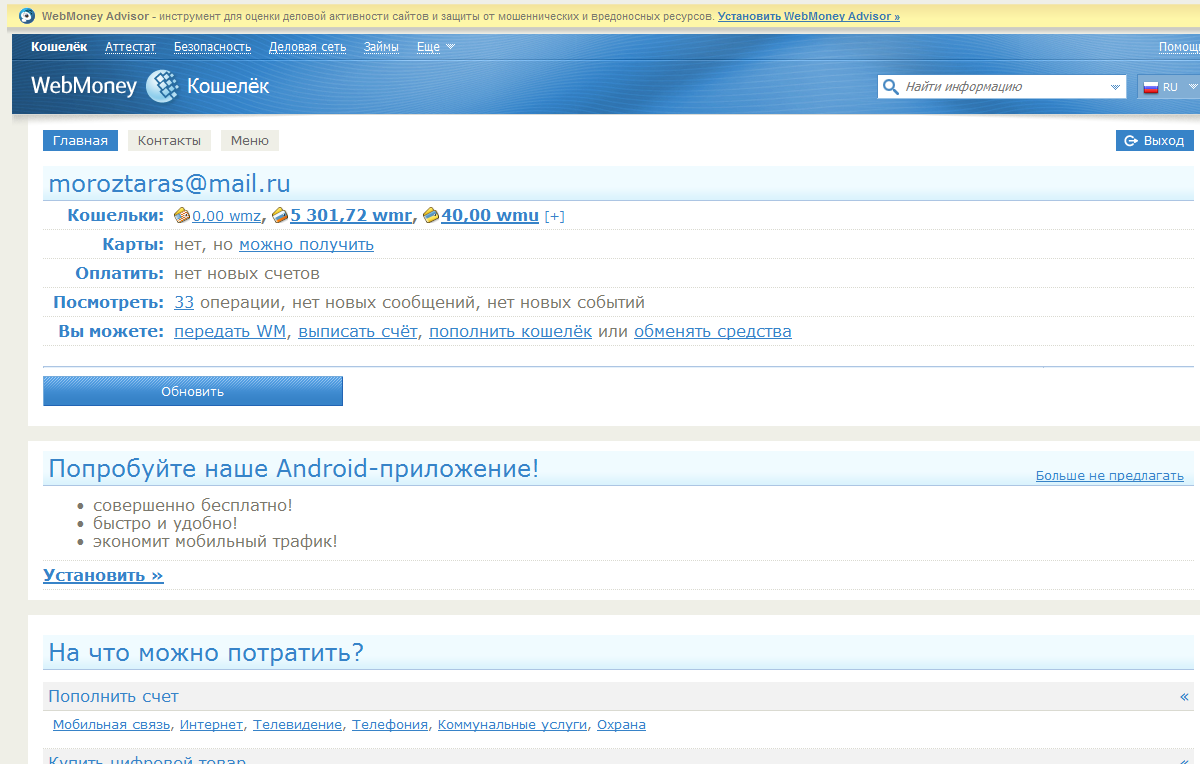Click the передать WM link

coord(230,331)
